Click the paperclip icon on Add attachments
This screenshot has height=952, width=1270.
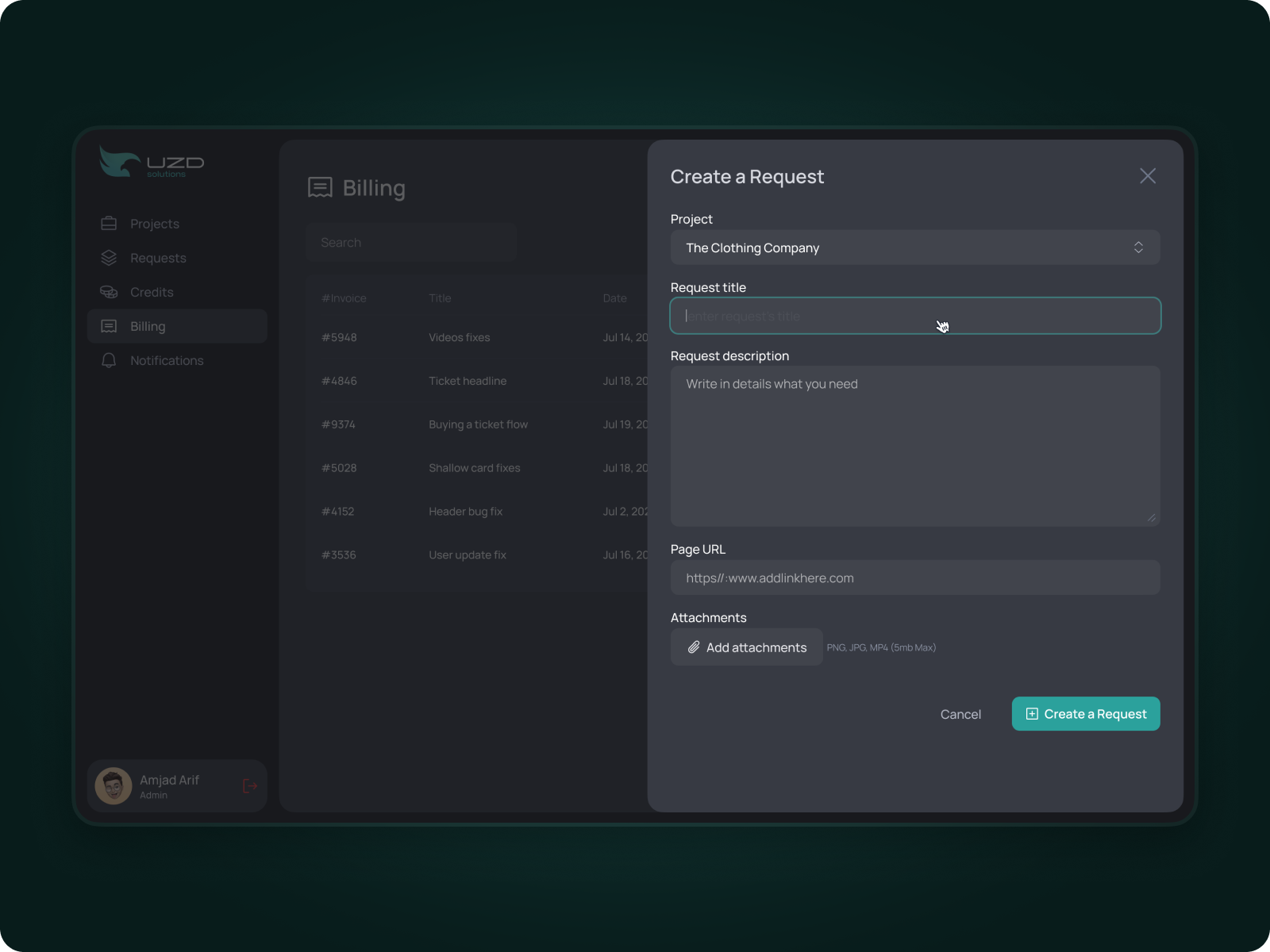(x=692, y=647)
